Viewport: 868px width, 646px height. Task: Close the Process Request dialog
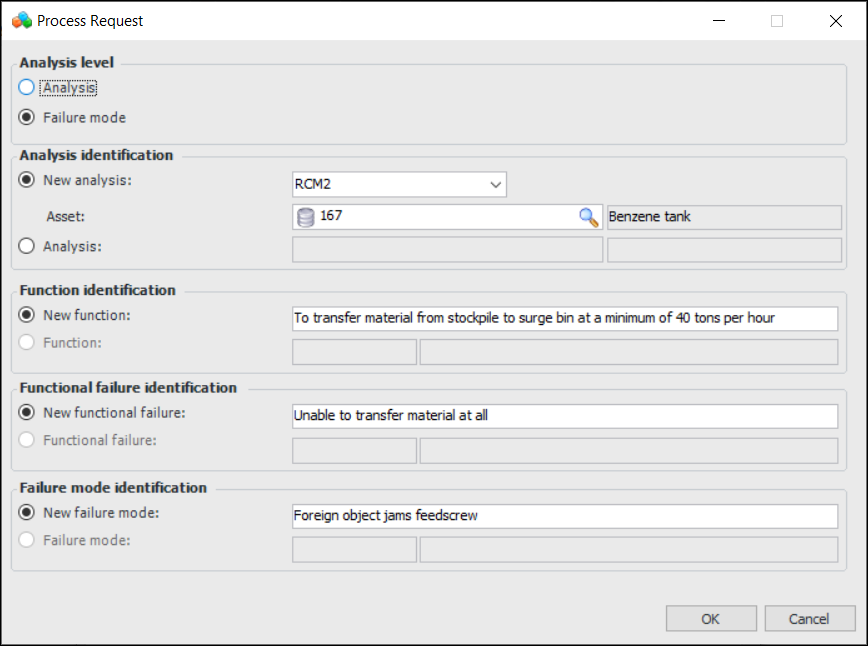[835, 21]
